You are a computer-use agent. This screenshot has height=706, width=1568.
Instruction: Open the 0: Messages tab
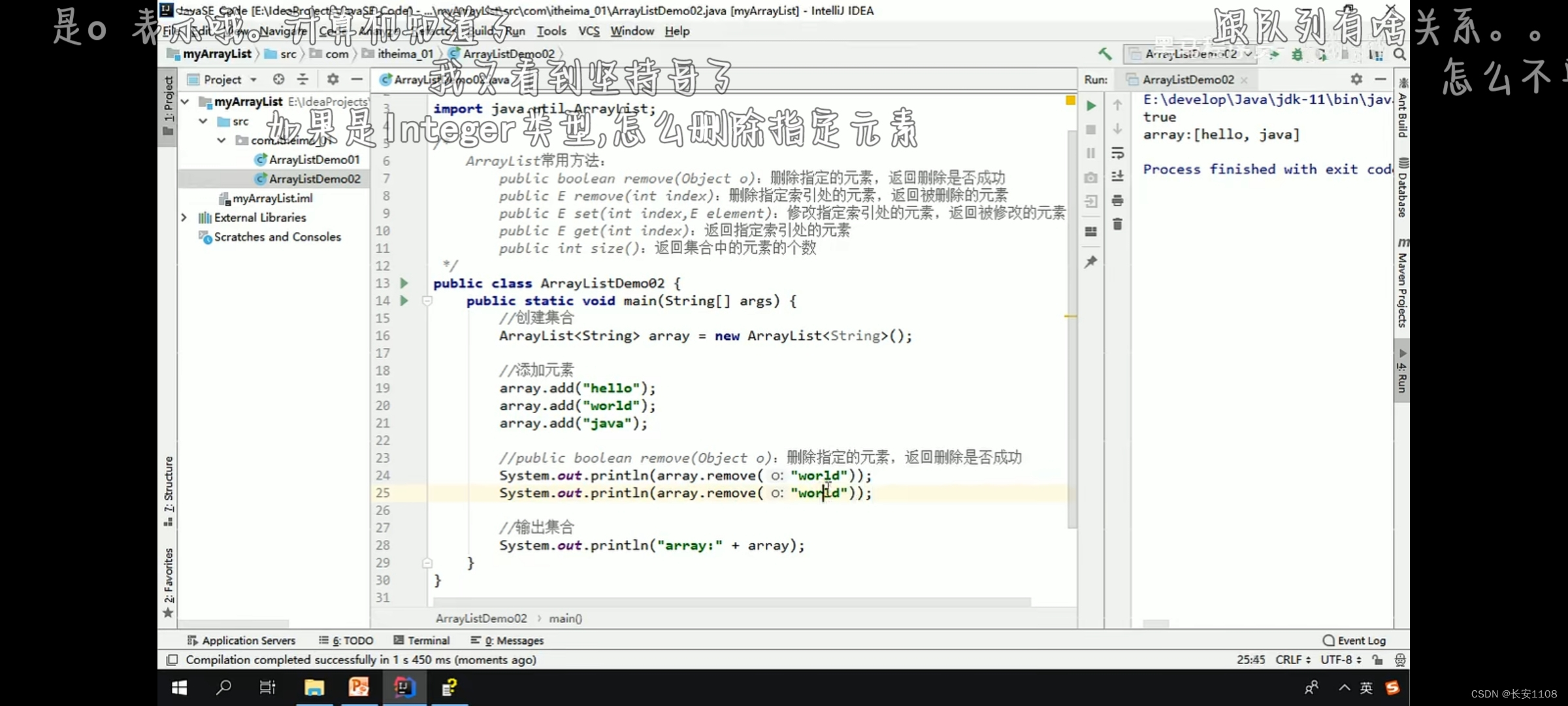(x=507, y=641)
